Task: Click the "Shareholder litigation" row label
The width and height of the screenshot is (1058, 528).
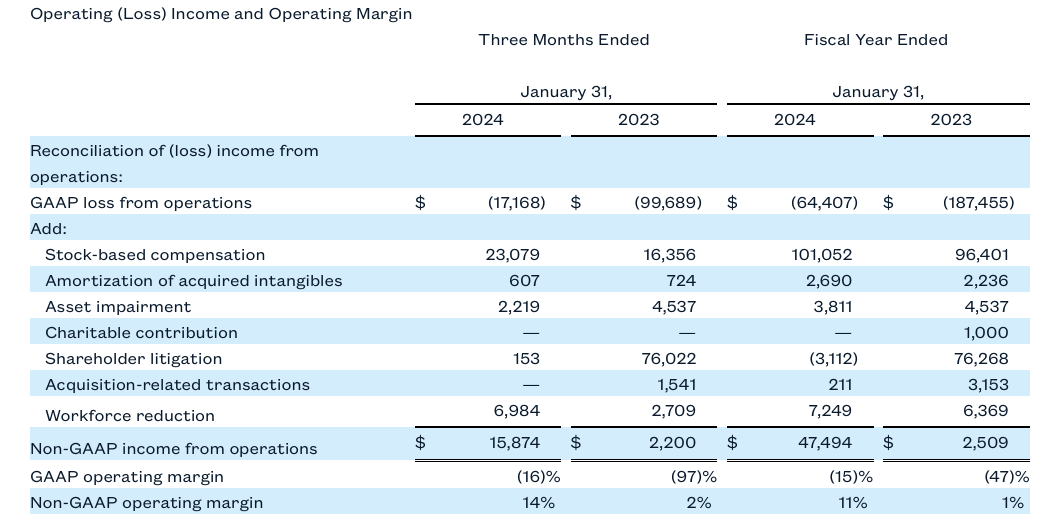Action: pyautogui.click(x=133, y=359)
